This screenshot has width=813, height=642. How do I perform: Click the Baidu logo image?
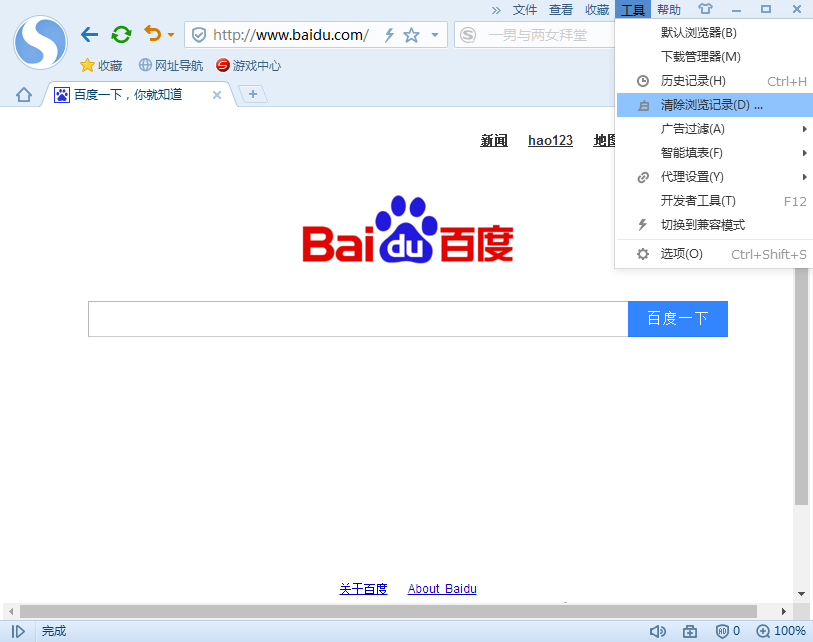[x=408, y=229]
